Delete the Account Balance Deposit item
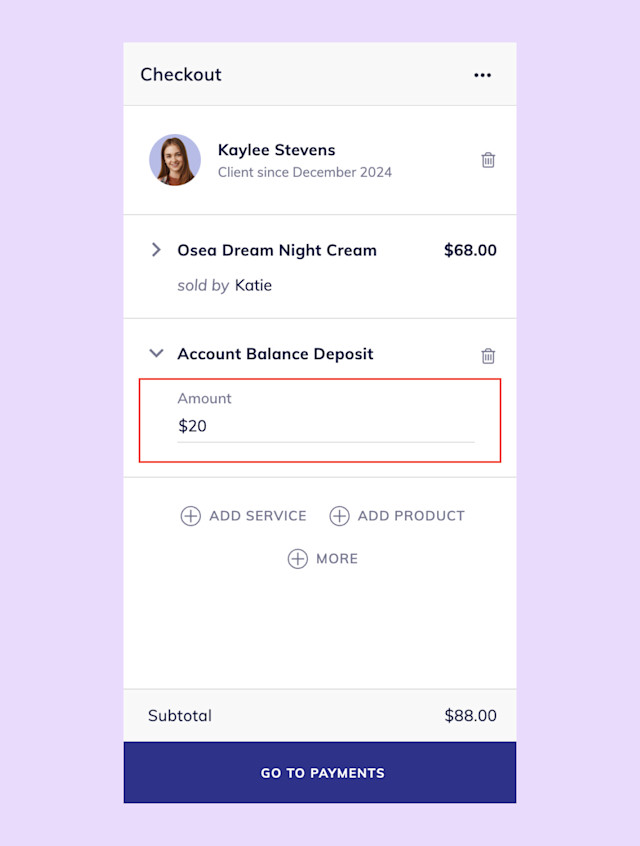 488,356
